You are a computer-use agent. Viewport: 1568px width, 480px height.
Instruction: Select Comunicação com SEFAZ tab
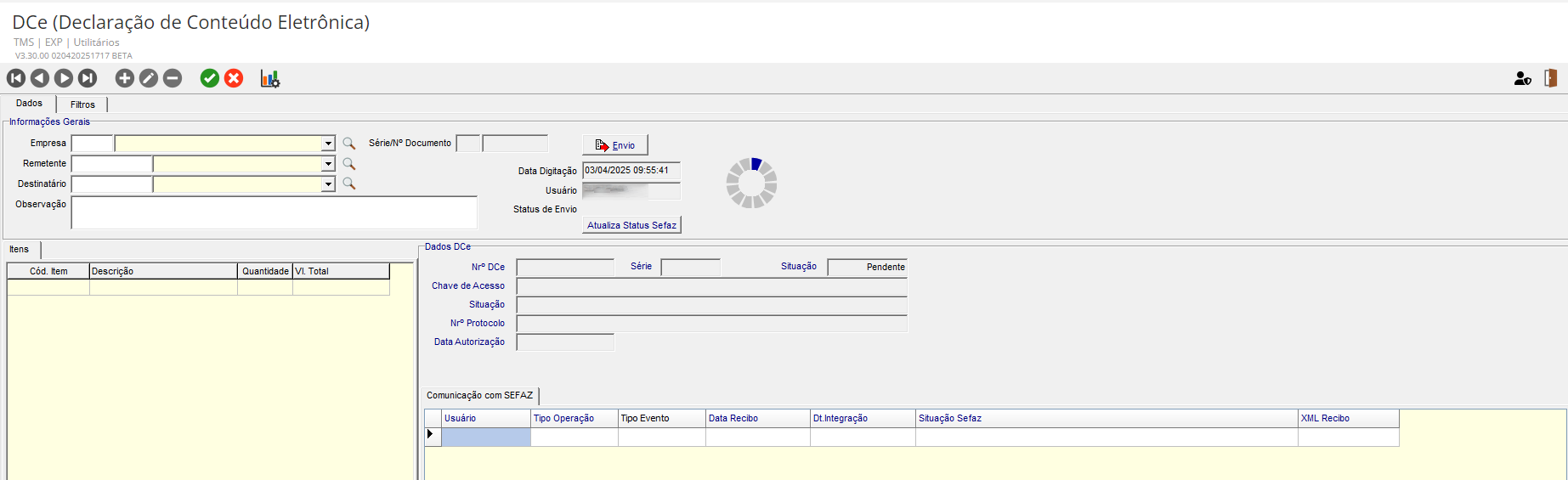[479, 395]
